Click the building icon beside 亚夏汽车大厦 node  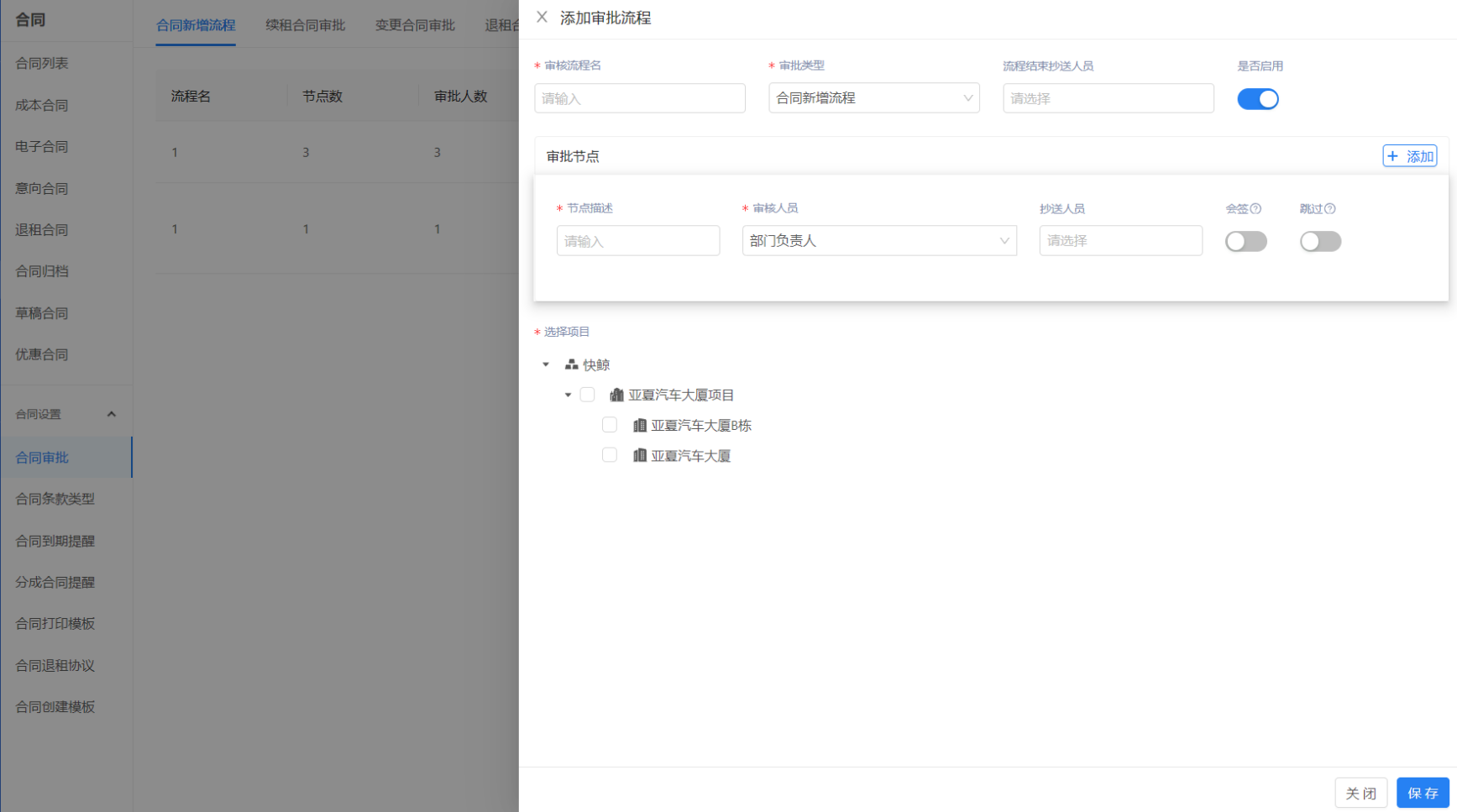coord(639,455)
